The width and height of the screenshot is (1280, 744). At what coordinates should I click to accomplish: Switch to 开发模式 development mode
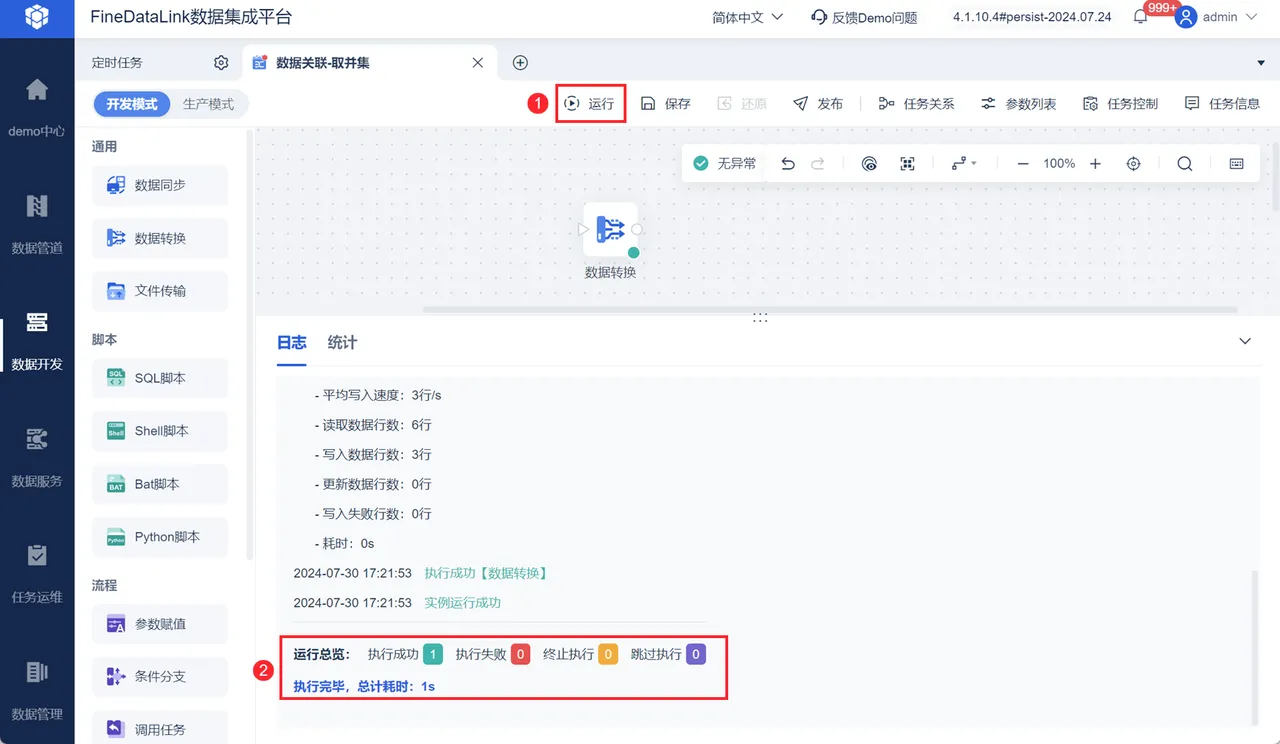(132, 104)
